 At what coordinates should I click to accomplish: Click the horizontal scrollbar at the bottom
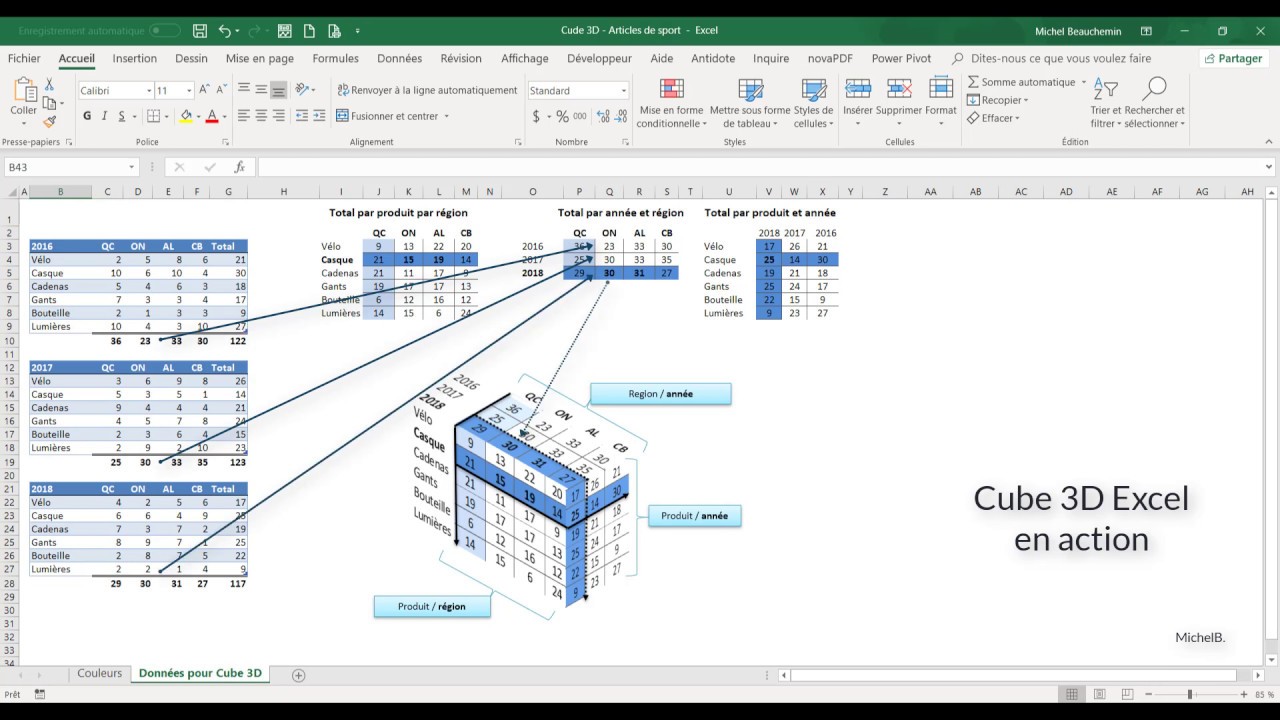(x=1016, y=675)
